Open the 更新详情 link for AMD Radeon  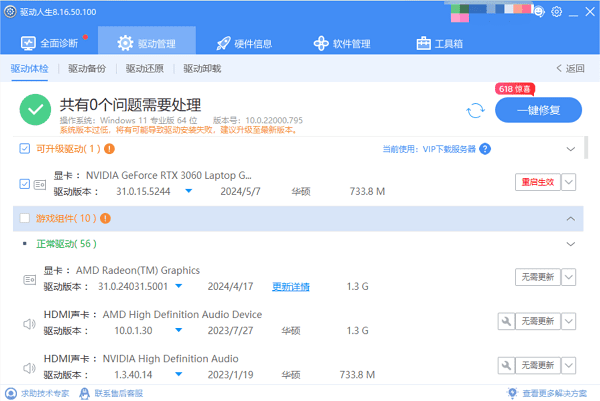(291, 287)
